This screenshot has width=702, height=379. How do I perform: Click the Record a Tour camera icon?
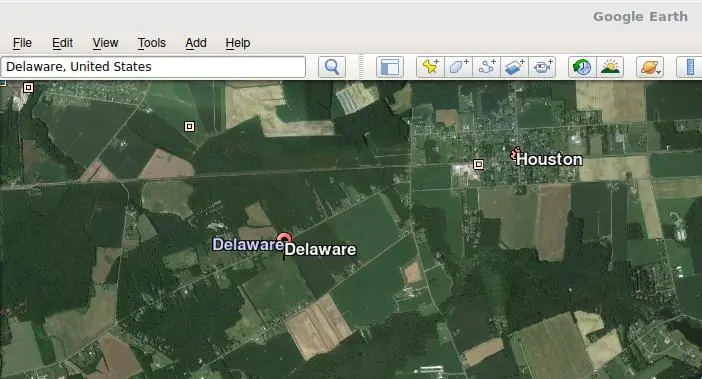(543, 67)
